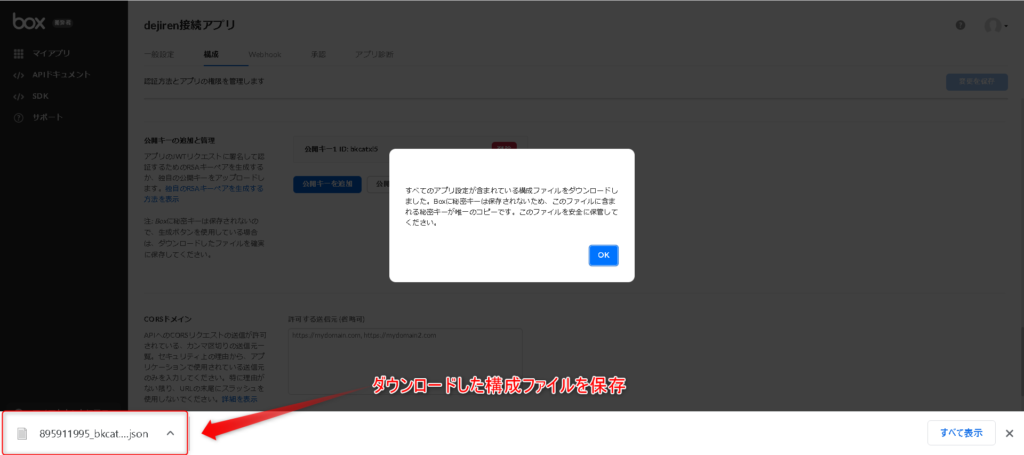The height and width of the screenshot is (455, 1024).
Task: Click the file icon of the downloaded json
Action: click(24, 433)
